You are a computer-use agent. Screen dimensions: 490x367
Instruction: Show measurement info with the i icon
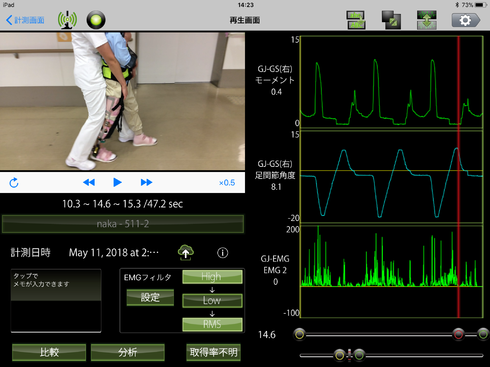tap(223, 253)
